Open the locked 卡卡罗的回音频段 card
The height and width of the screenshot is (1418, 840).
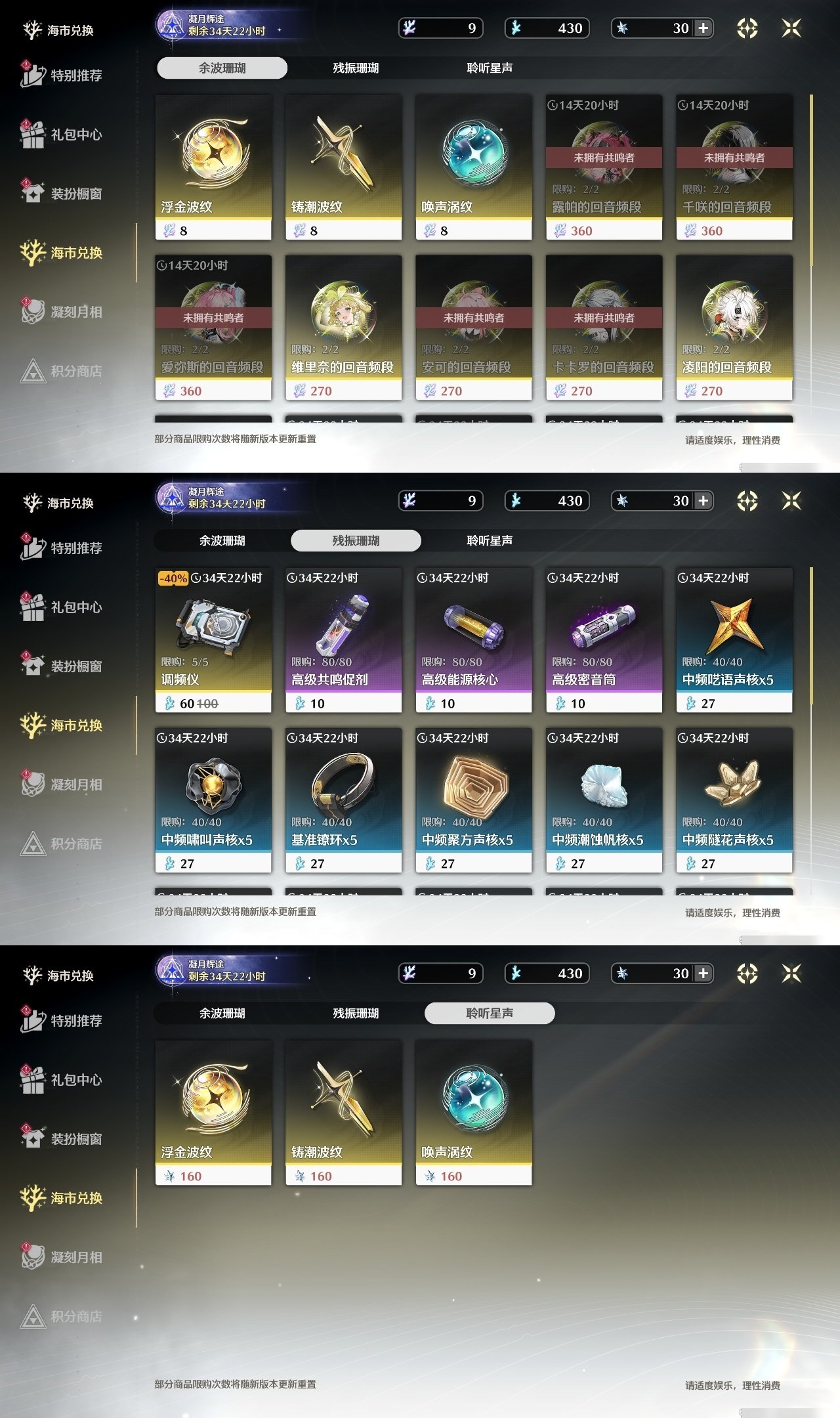(x=604, y=328)
